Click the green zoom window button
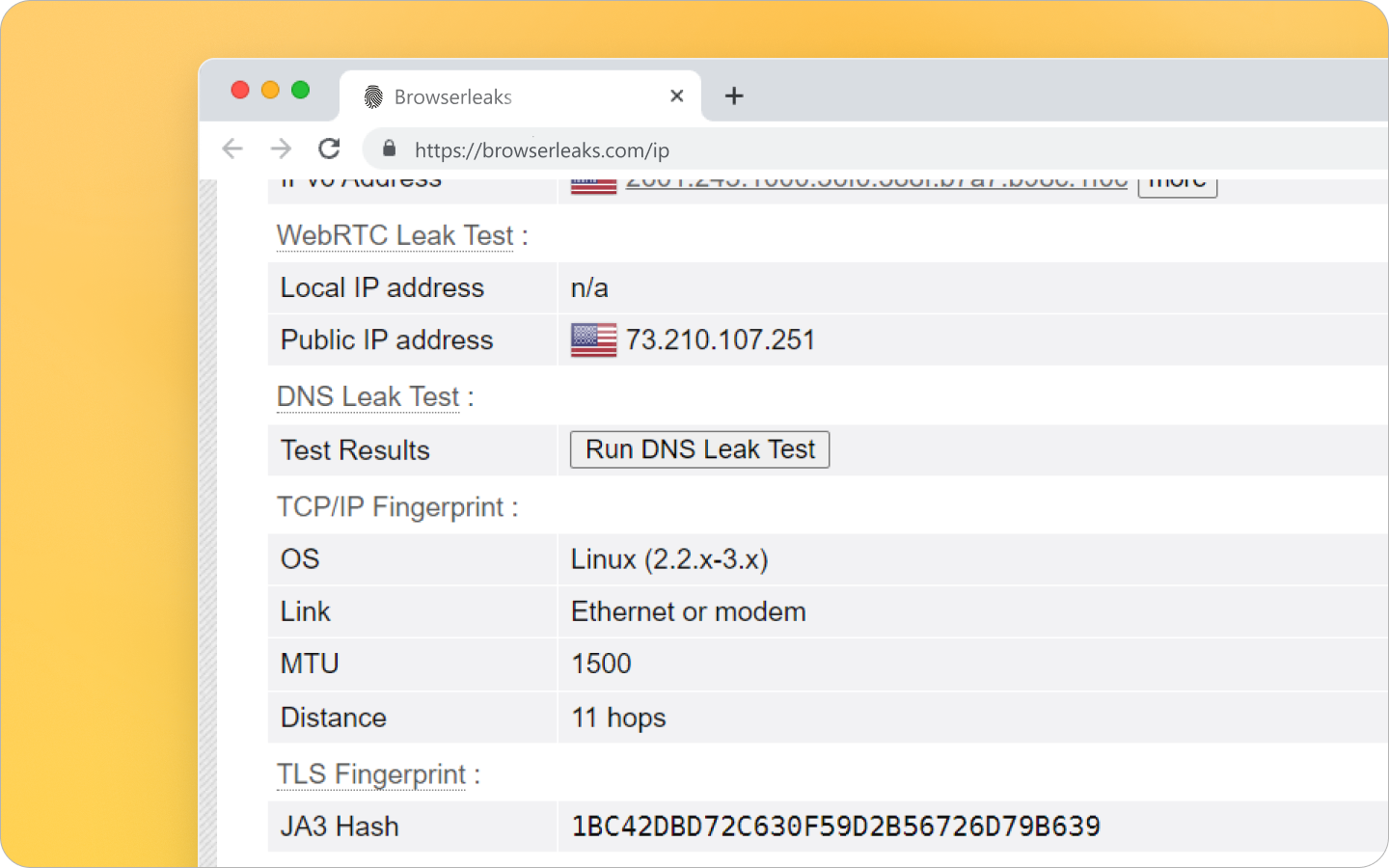This screenshot has height=868, width=1389. tap(301, 90)
